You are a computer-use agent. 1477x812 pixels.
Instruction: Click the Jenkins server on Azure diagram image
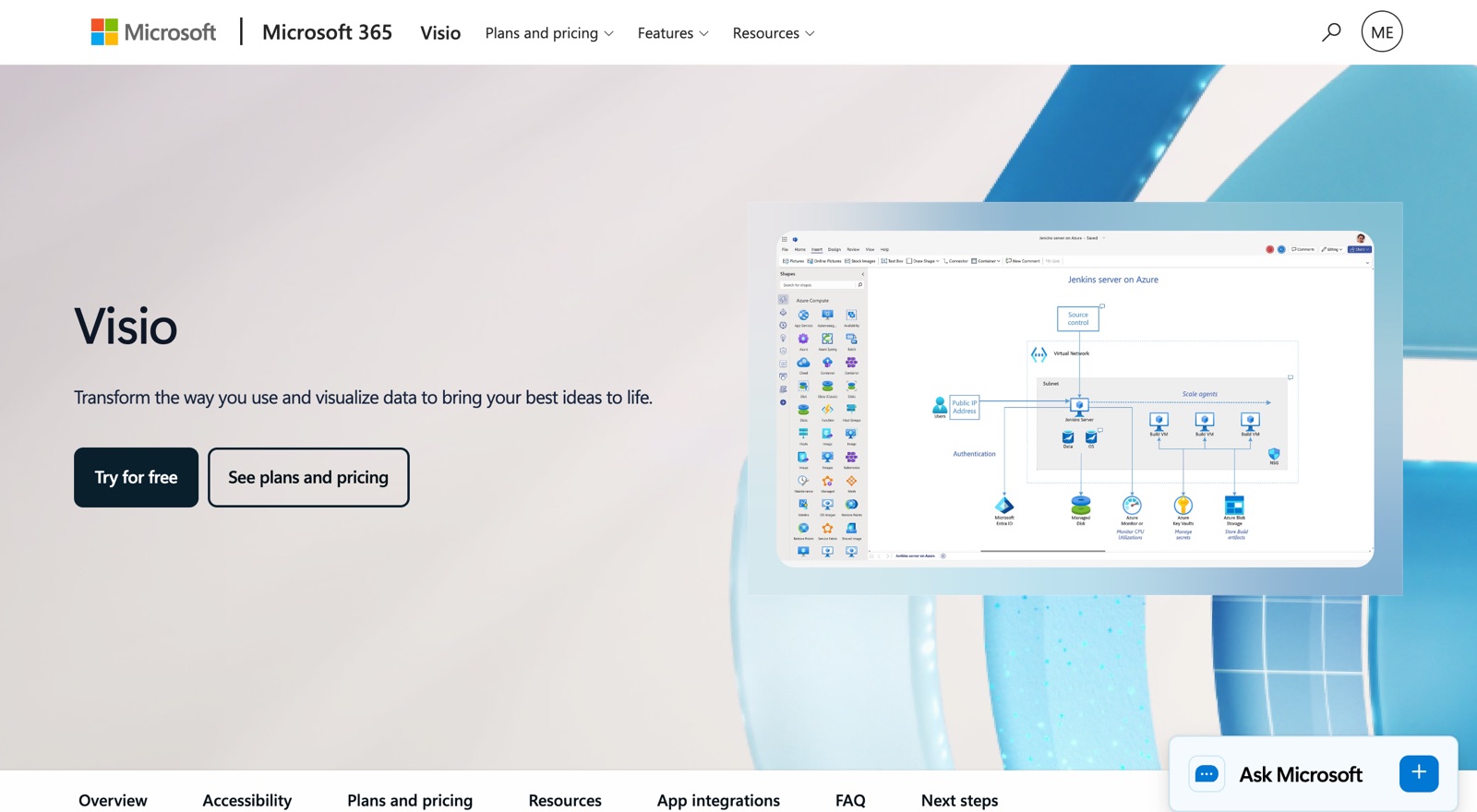coord(1075,399)
